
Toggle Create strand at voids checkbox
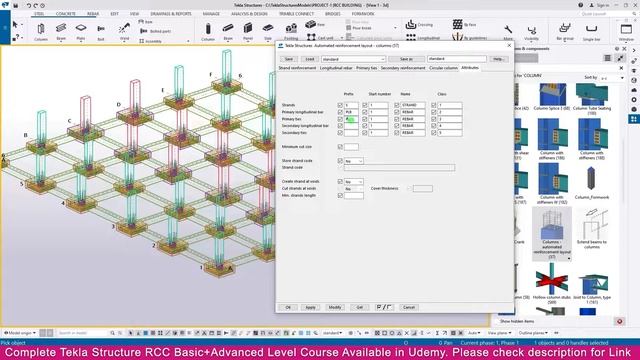[x=340, y=181]
